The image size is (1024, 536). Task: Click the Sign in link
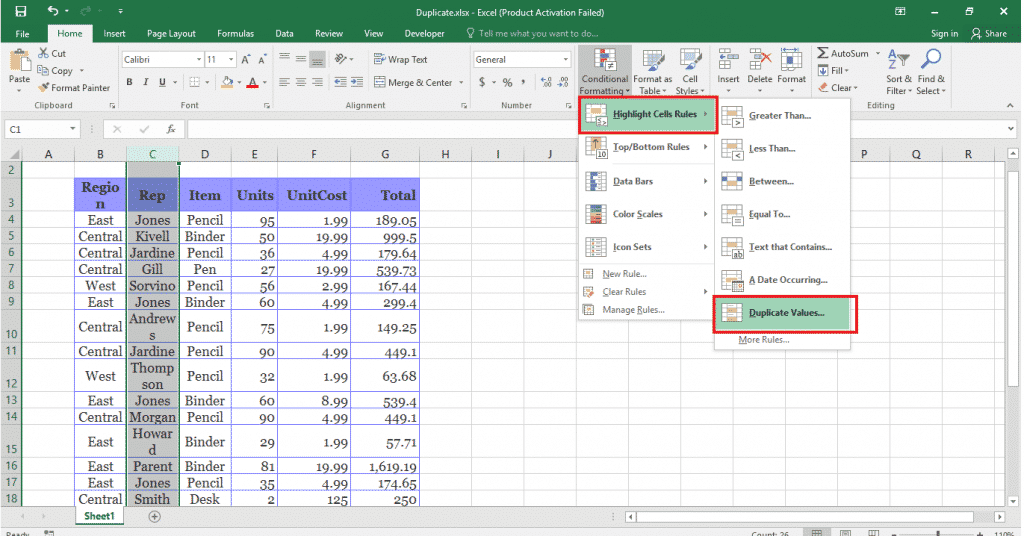944,33
